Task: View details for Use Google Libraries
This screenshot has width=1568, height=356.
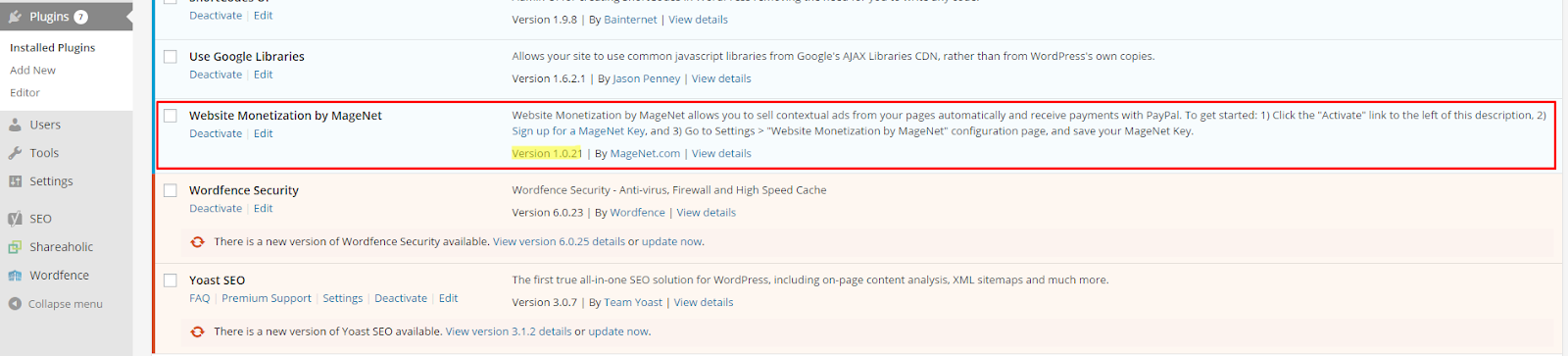Action: 721,78
